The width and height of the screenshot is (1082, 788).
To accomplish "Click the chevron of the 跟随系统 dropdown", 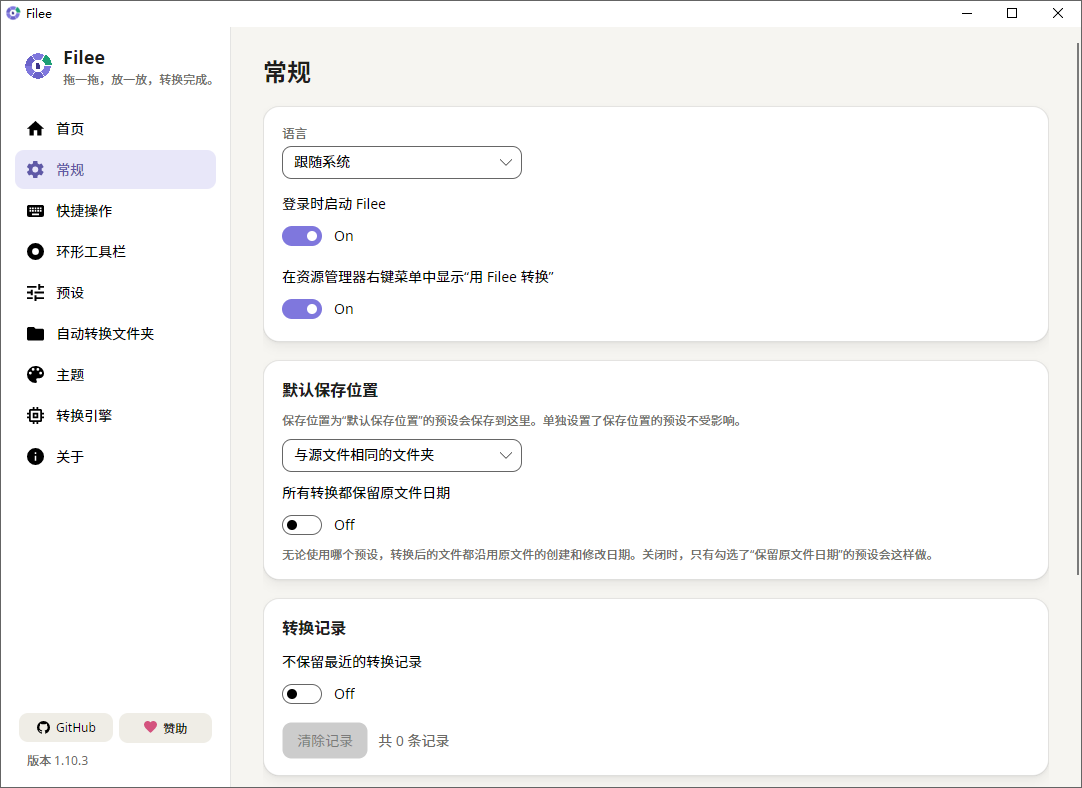I will point(506,162).
